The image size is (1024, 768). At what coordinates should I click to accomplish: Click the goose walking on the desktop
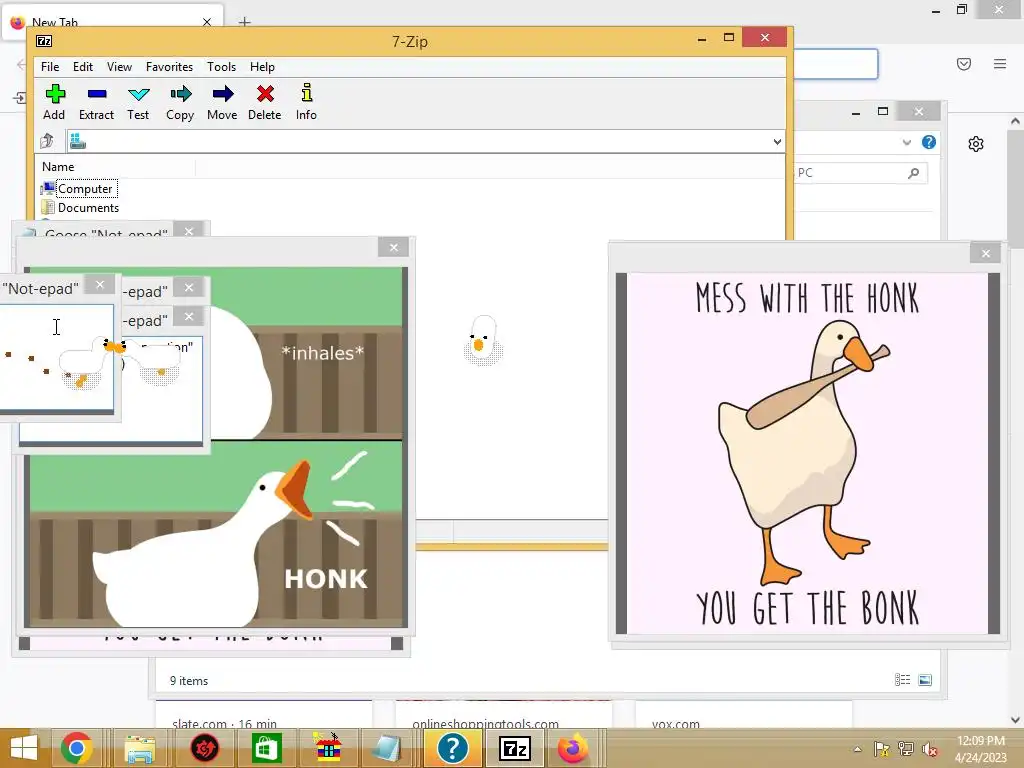[x=483, y=340]
